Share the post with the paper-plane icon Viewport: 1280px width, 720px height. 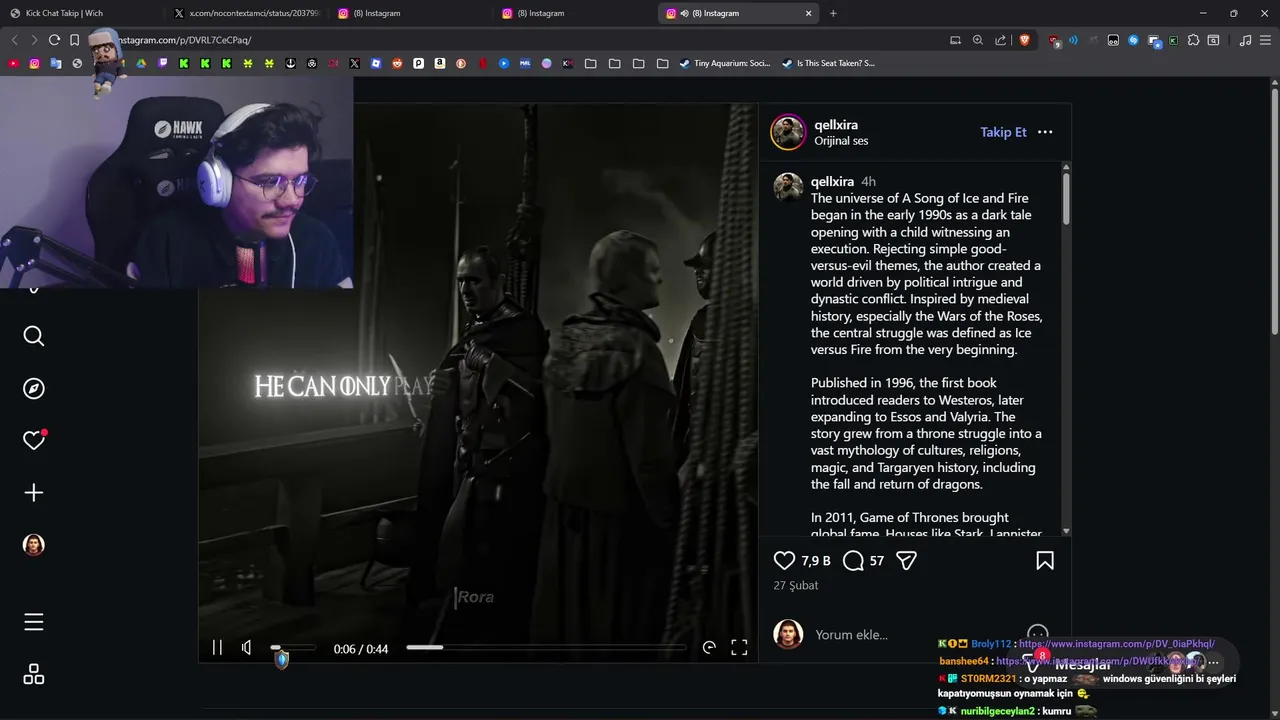[907, 561]
